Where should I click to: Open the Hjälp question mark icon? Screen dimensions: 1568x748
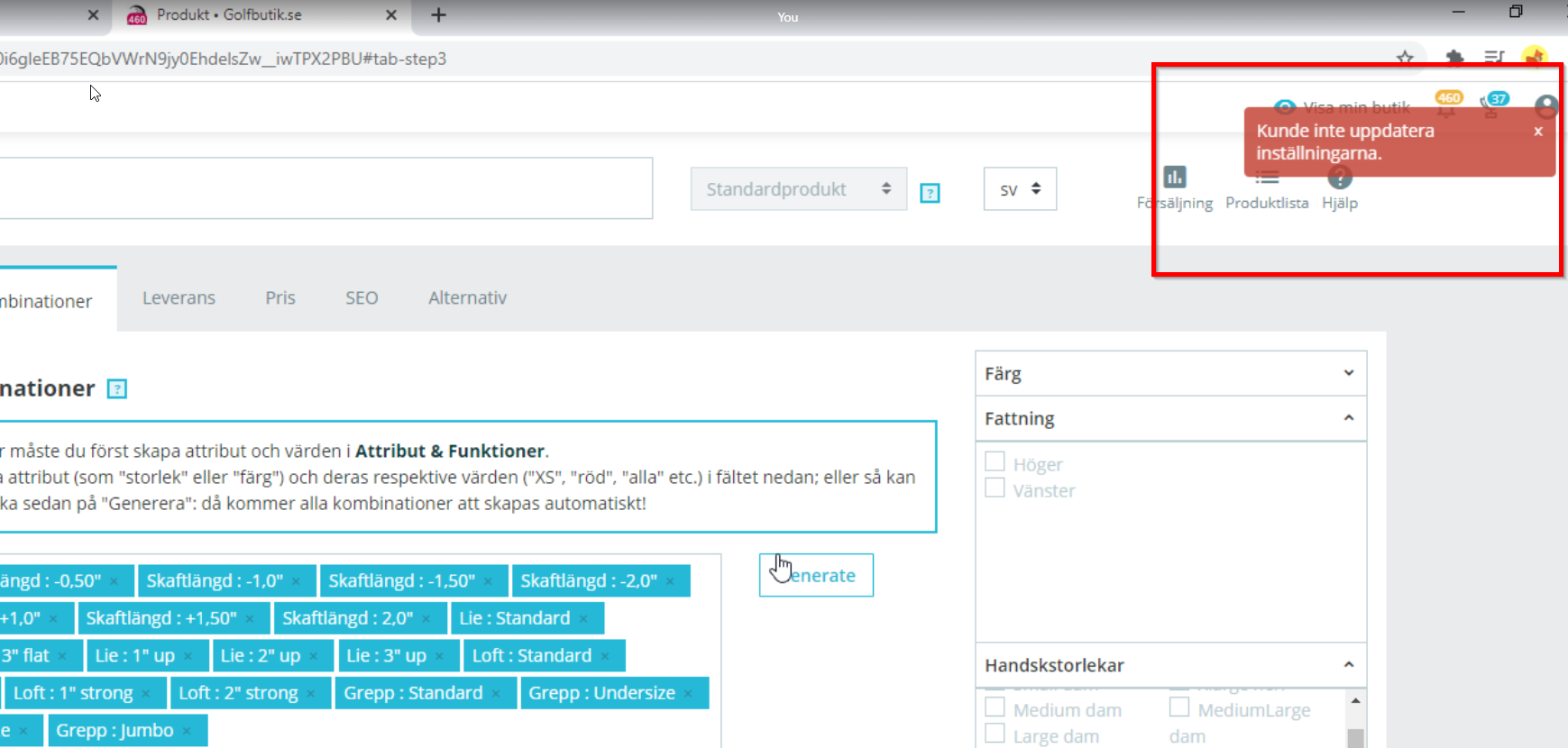point(1340,177)
